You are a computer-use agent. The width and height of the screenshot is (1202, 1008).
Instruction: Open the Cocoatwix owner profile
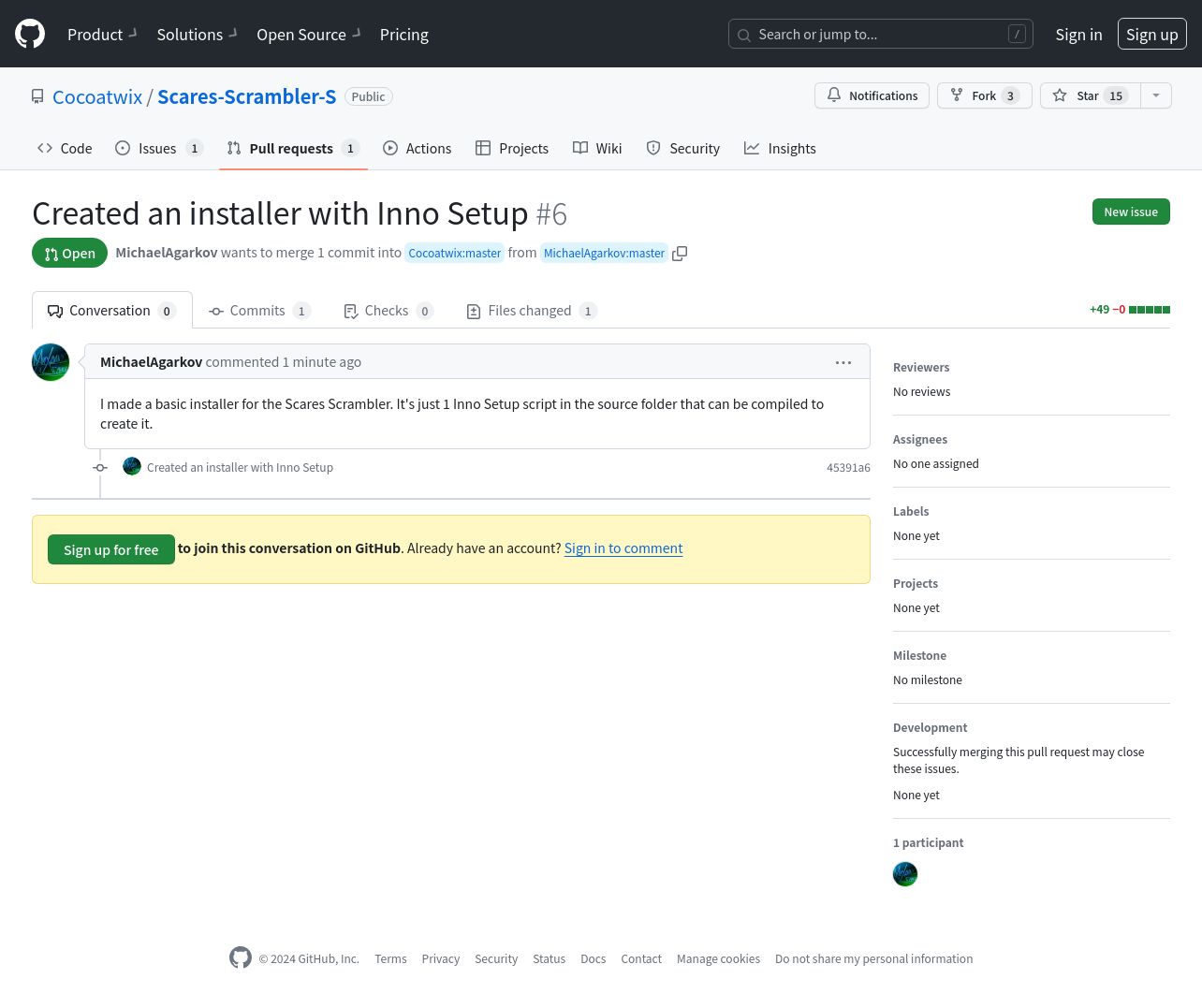coord(97,96)
